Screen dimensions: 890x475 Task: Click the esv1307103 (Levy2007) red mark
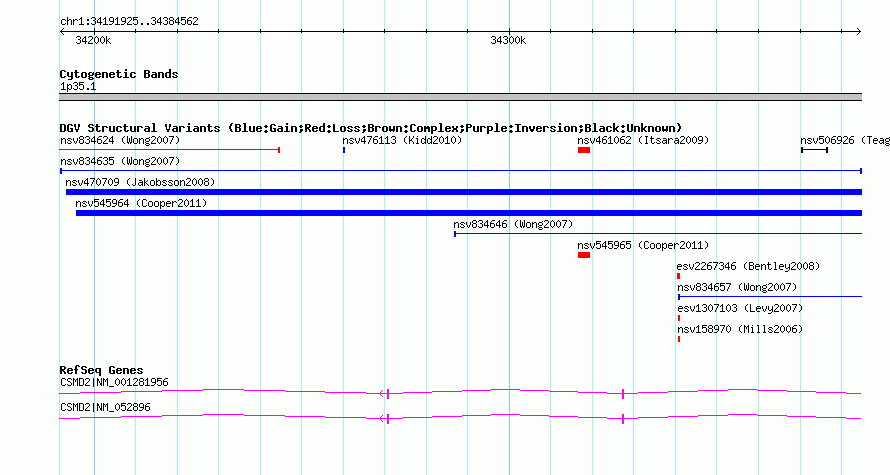pos(679,318)
